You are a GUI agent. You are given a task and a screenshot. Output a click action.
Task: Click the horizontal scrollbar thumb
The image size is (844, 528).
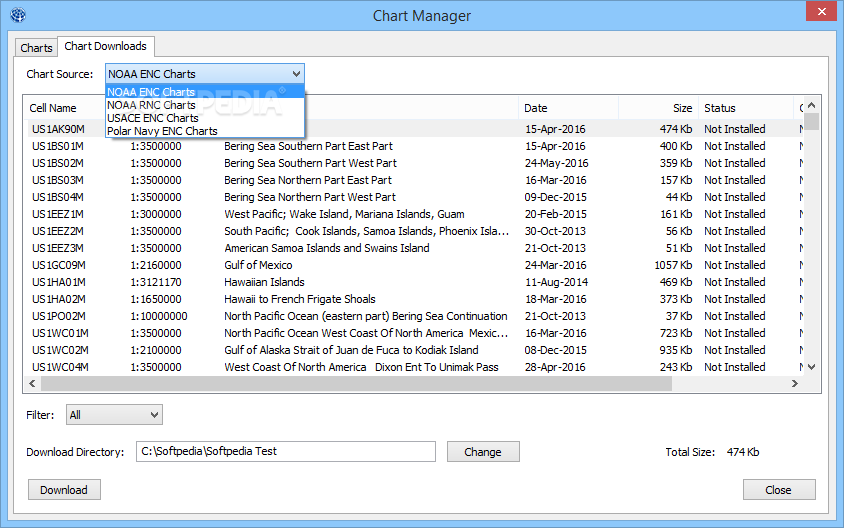[x=356, y=383]
